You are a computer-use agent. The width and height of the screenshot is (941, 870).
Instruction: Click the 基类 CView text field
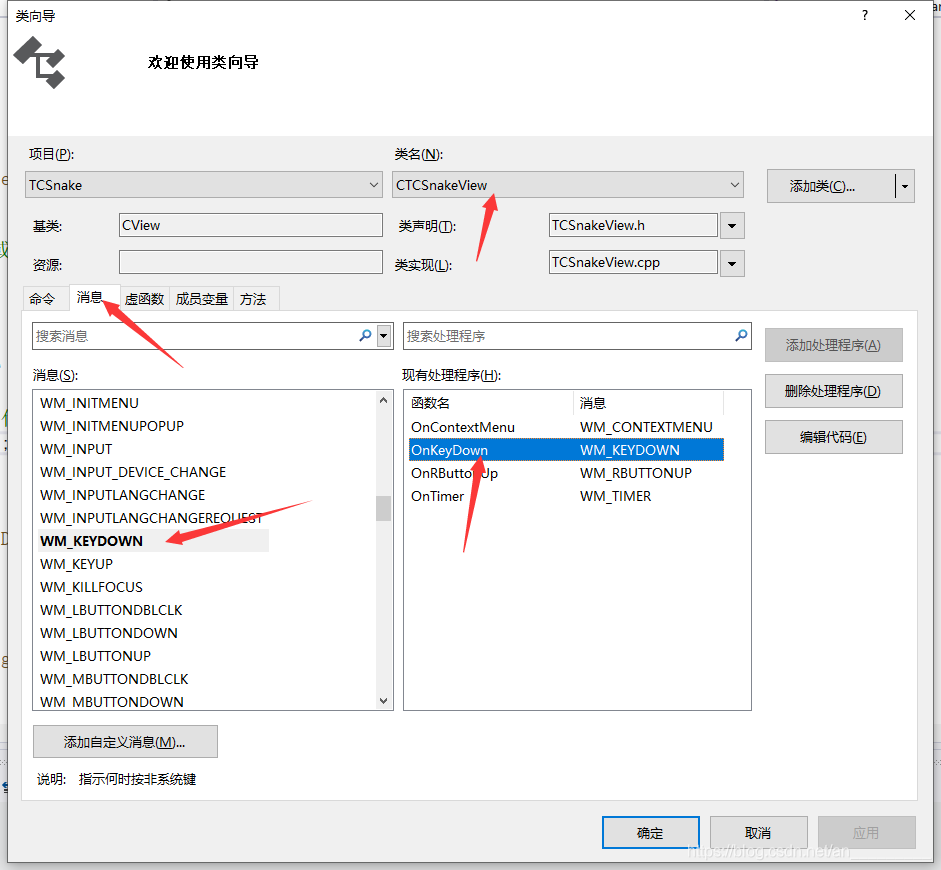[x=251, y=225]
